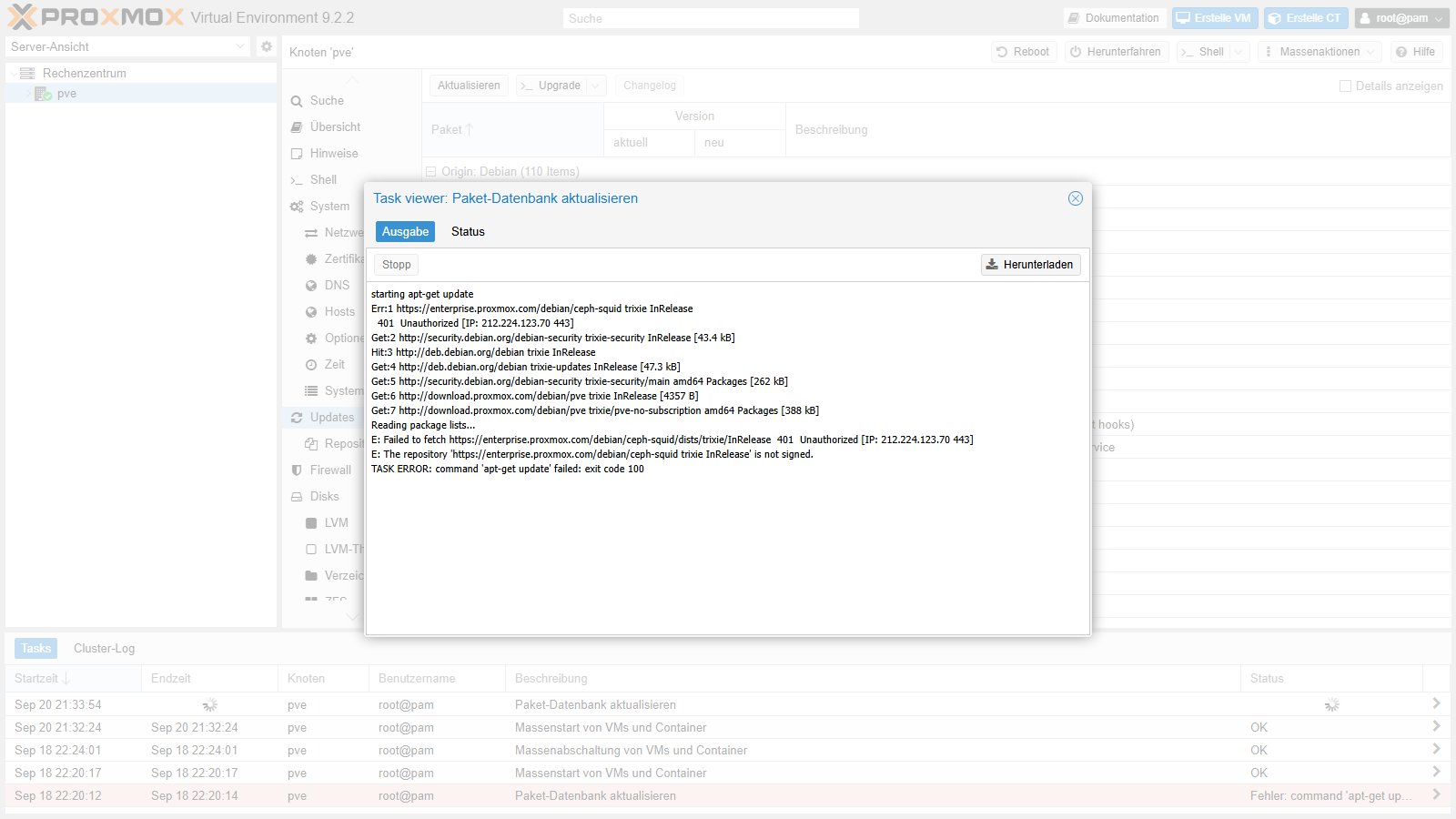Click the LVM icon
1456x819 pixels.
click(x=311, y=523)
